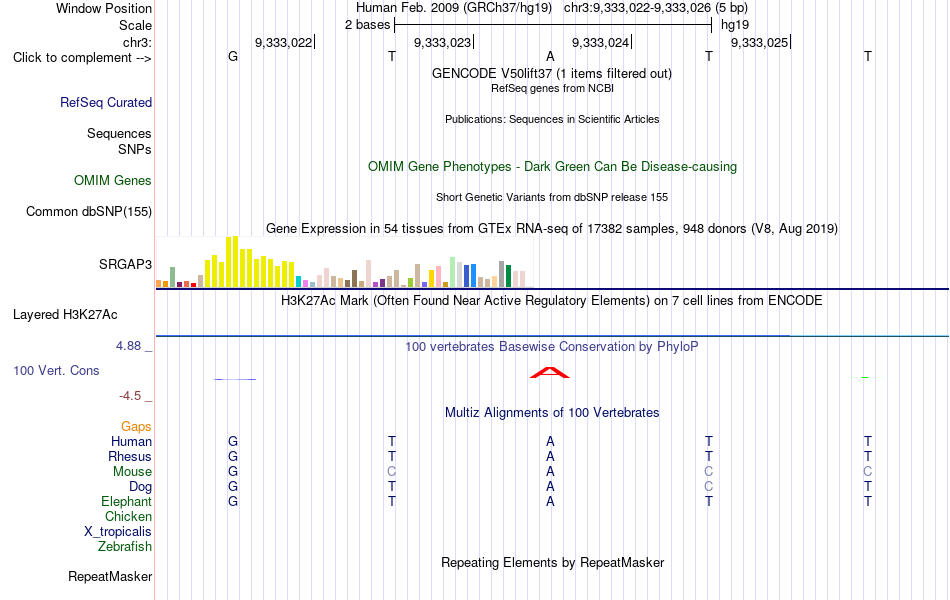Click 'Multiz Alignments of 100 Vertebrates' title
The height and width of the screenshot is (600, 950).
[552, 413]
